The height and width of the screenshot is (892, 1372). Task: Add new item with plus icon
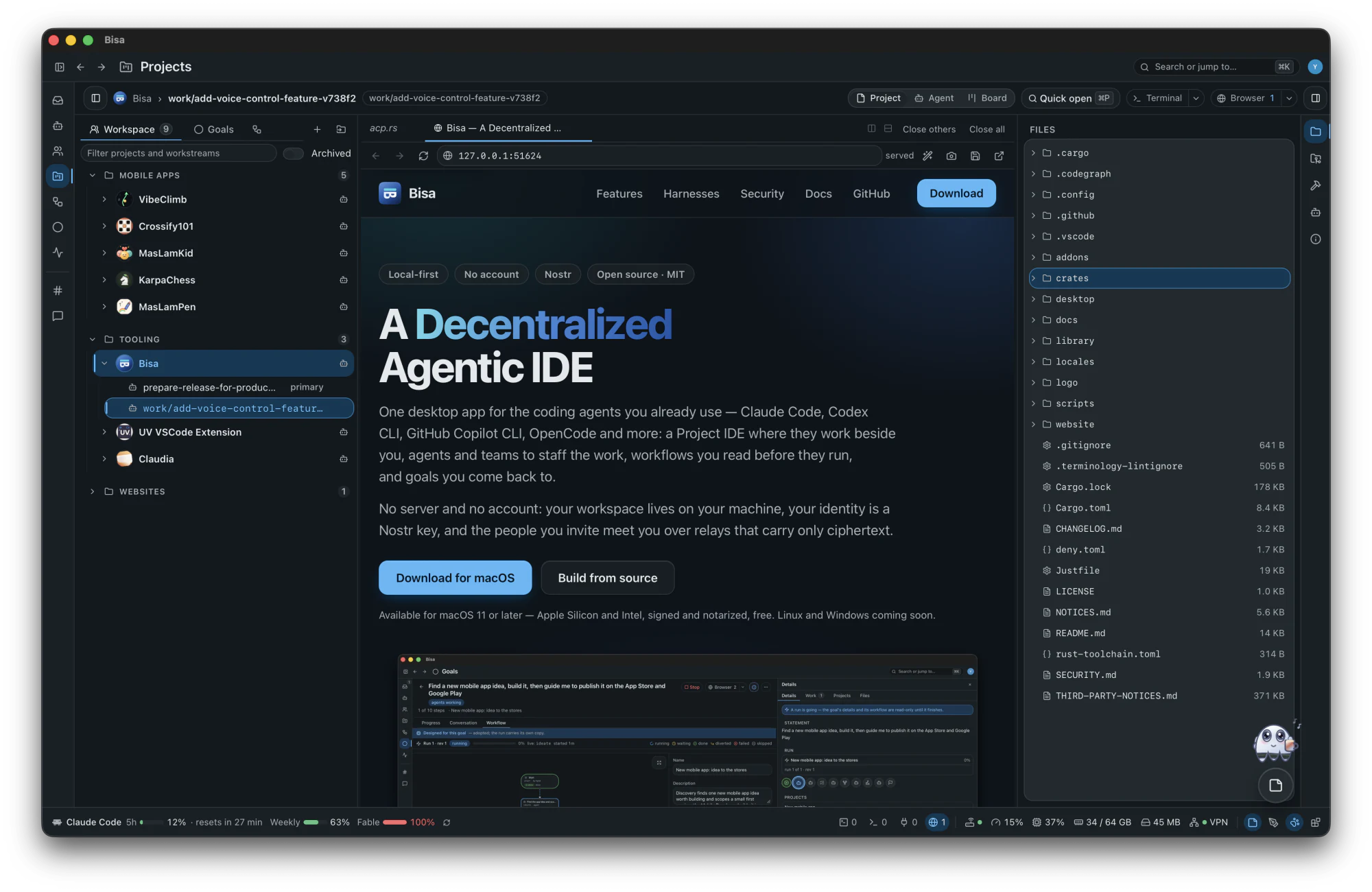pyautogui.click(x=317, y=129)
